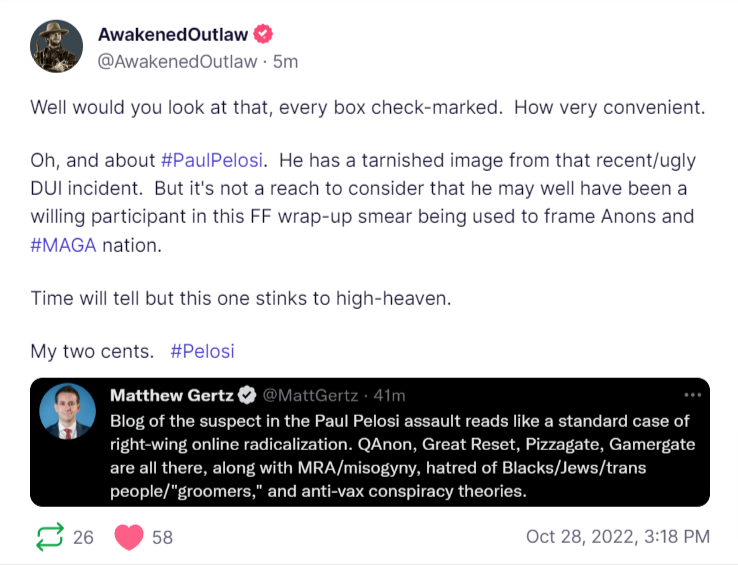Click the Oct 28, 2022 date stamp

click(618, 537)
